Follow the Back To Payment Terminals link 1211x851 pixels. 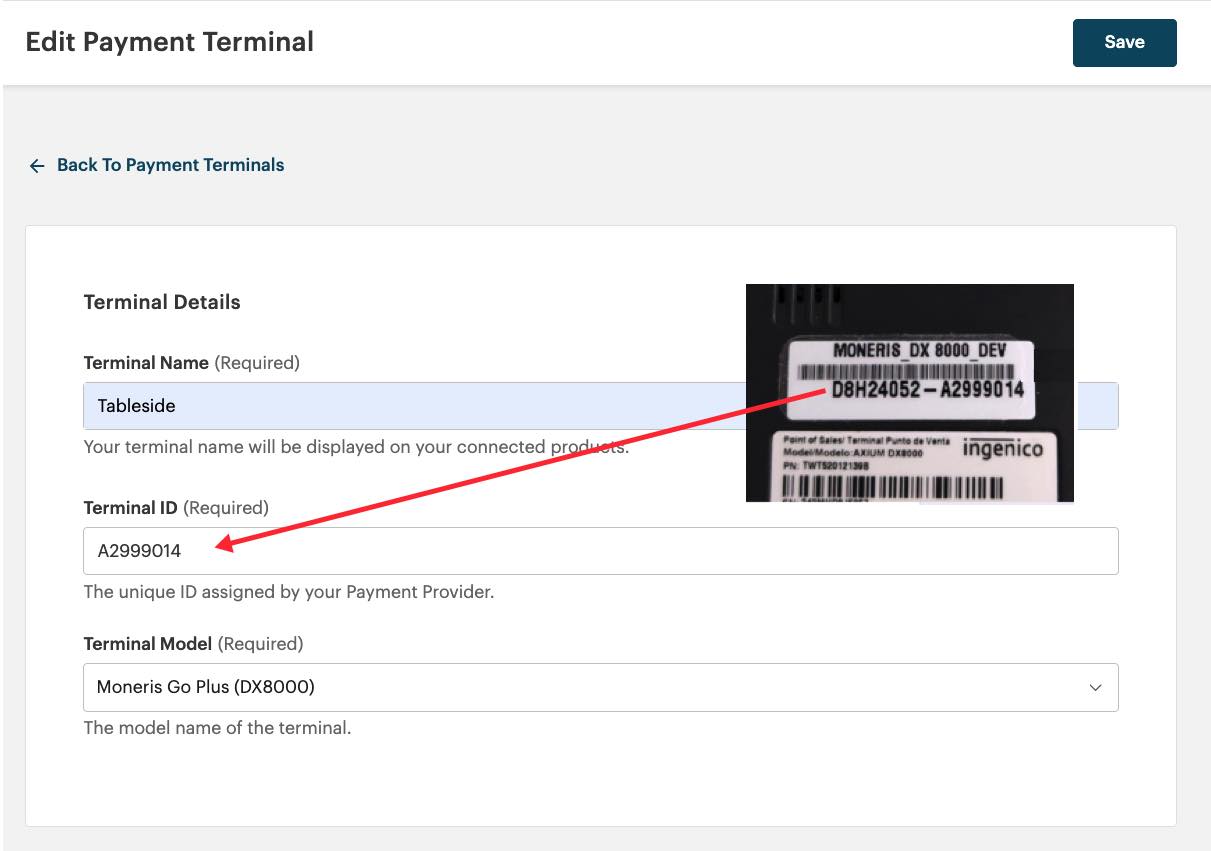[170, 165]
